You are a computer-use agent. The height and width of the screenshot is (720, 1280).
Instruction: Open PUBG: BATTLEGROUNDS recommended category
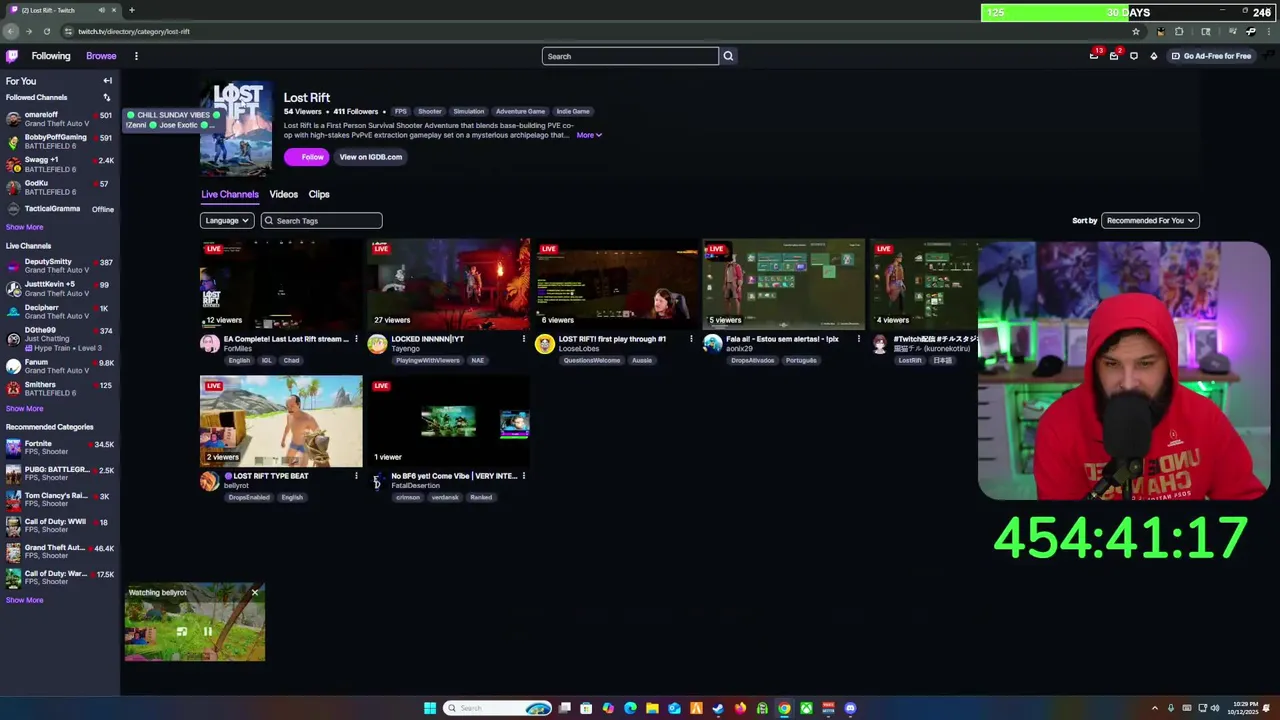click(x=60, y=473)
